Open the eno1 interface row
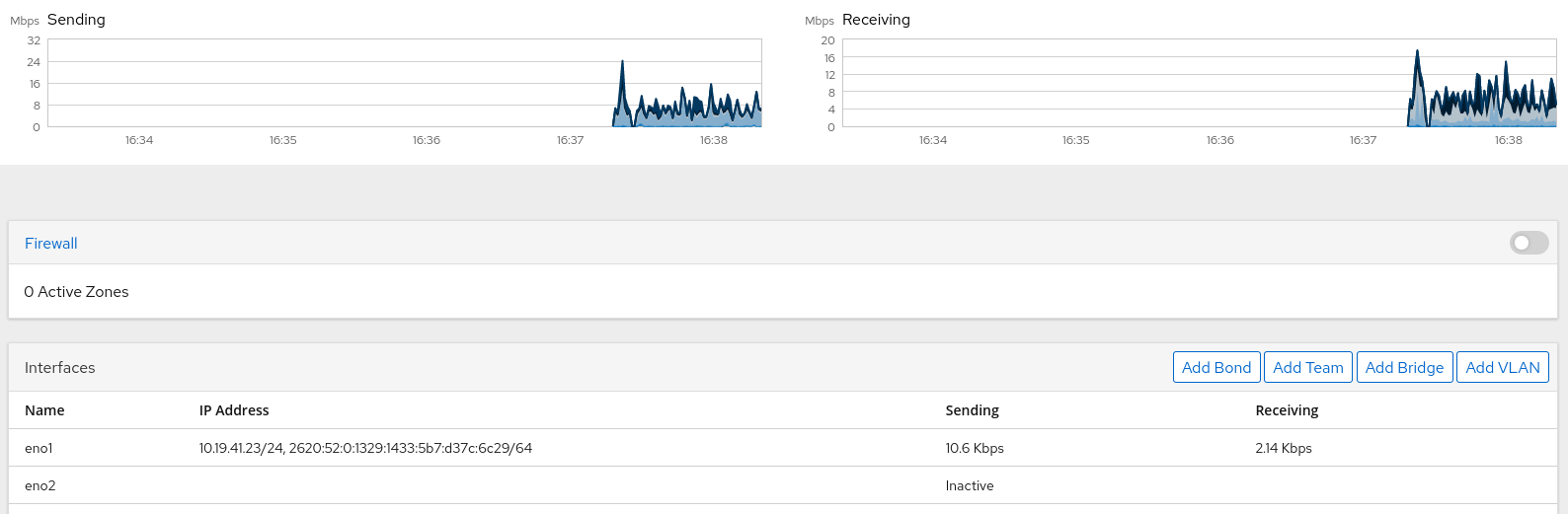 coord(783,448)
